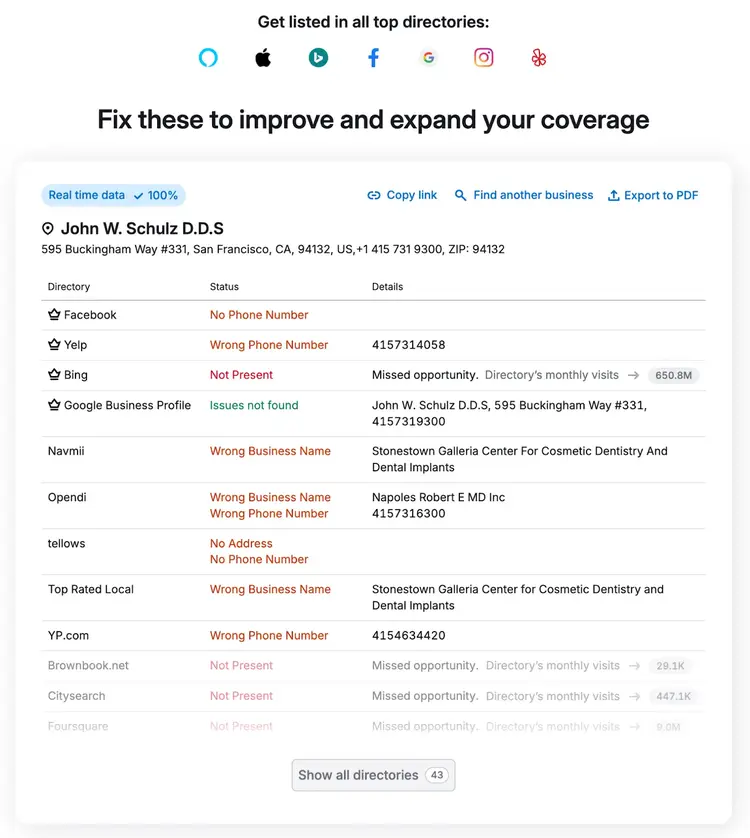Select Opendi directory name
Viewport: 750px width, 838px height.
(67, 497)
